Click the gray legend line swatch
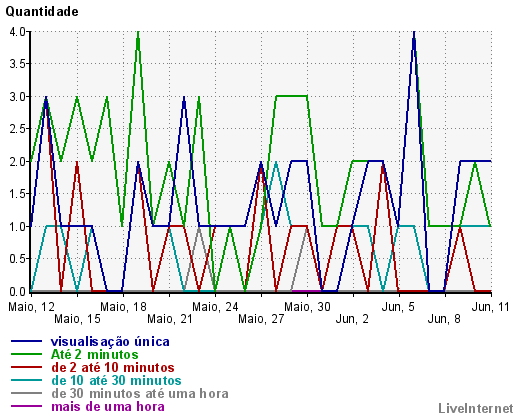 click(x=27, y=393)
